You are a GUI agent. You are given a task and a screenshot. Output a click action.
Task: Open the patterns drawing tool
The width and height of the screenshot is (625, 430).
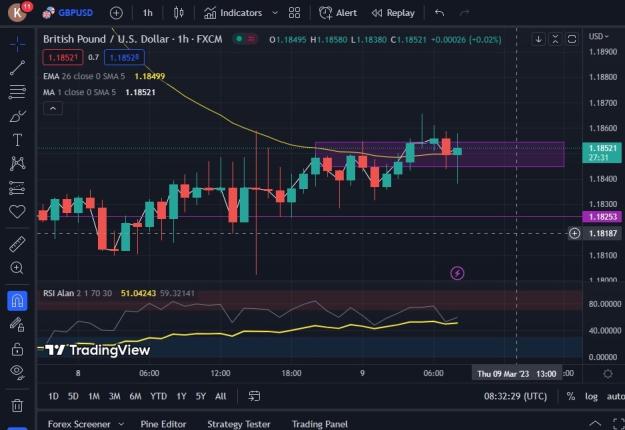click(17, 163)
